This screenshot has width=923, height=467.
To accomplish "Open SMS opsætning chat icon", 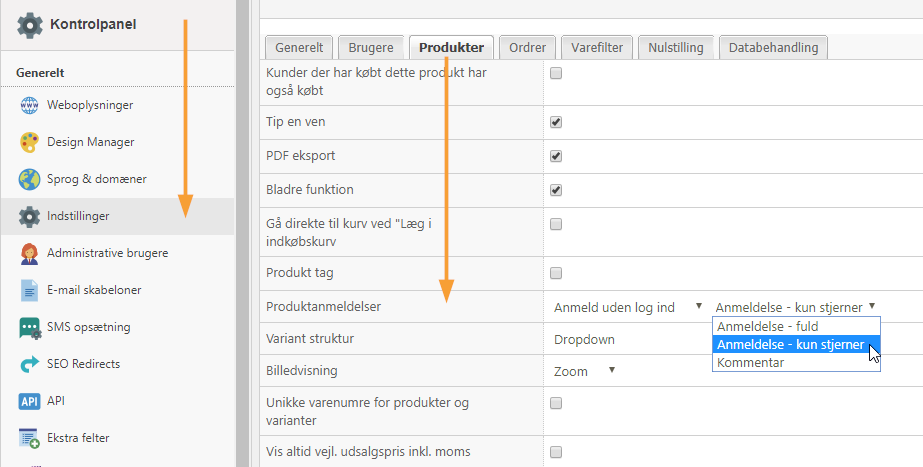I will click(x=29, y=328).
